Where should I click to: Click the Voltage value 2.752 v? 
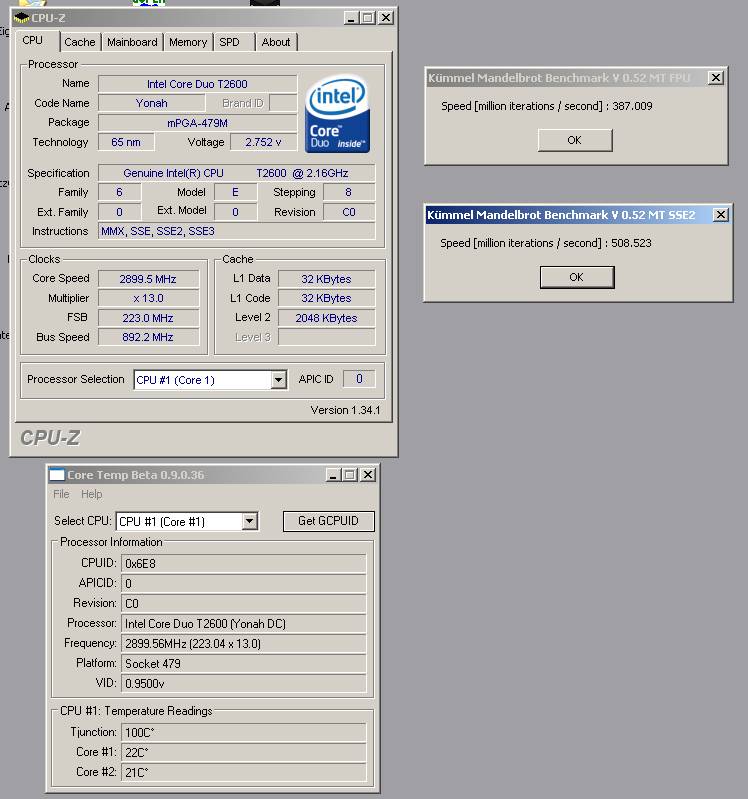(263, 142)
